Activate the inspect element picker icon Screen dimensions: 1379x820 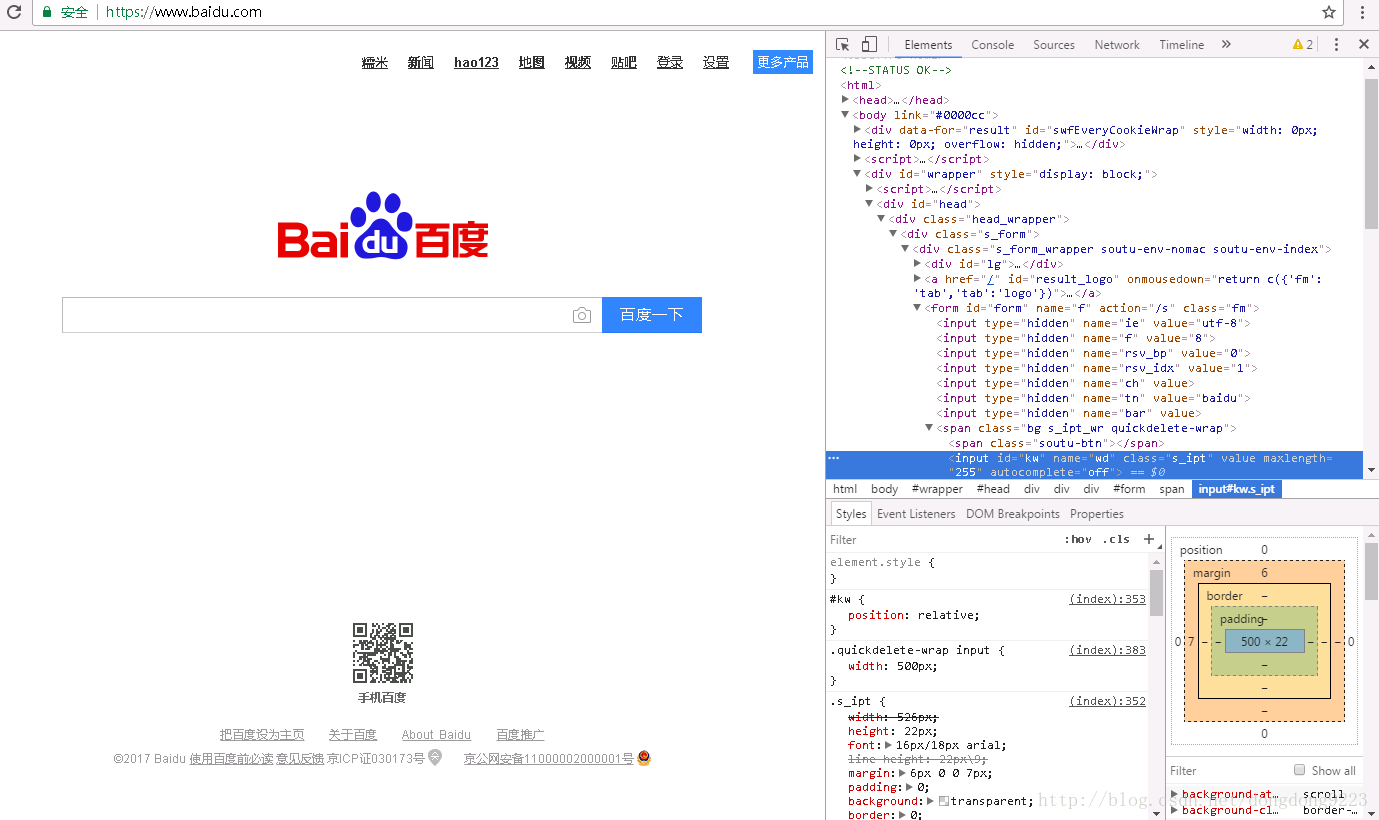coord(843,44)
